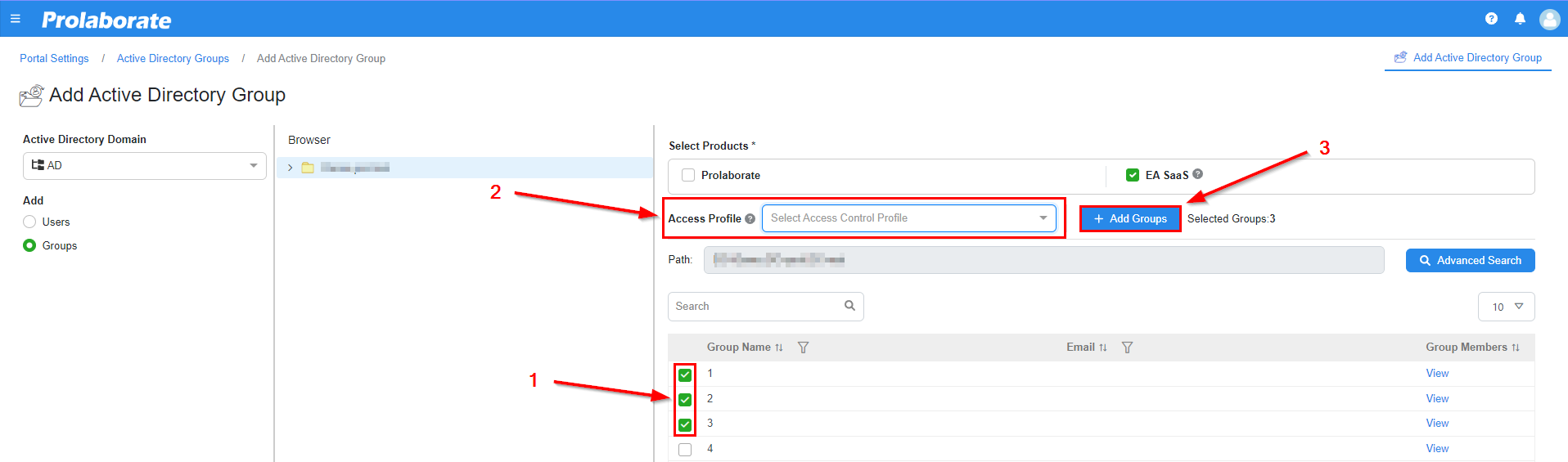
Task: Click the Path field
Action: click(x=1044, y=260)
